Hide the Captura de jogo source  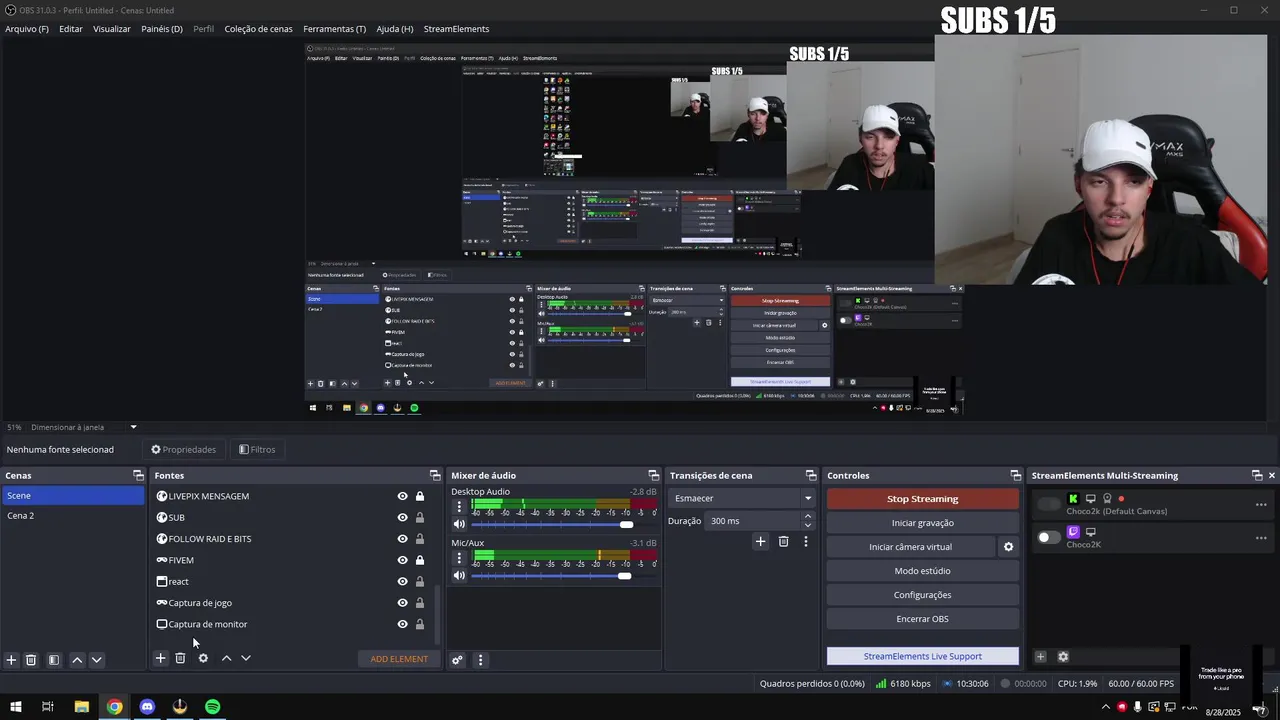[403, 603]
